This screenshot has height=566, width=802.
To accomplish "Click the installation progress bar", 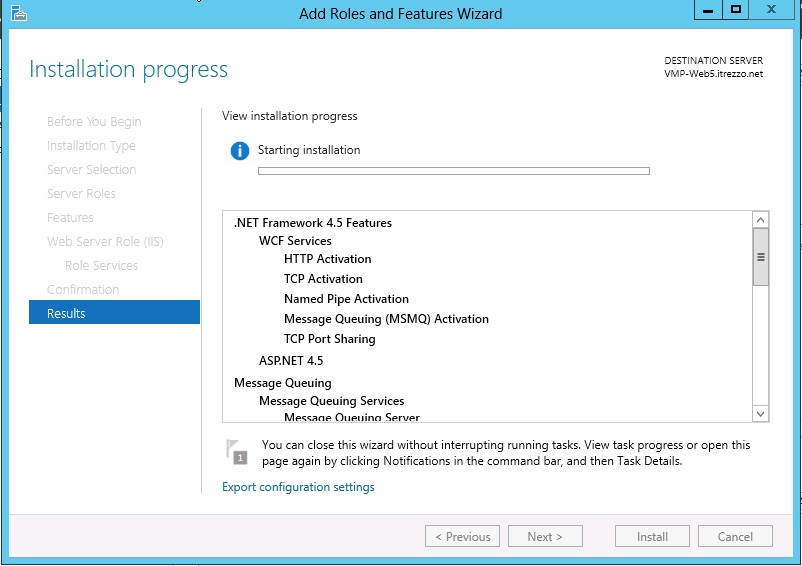I will [x=454, y=171].
